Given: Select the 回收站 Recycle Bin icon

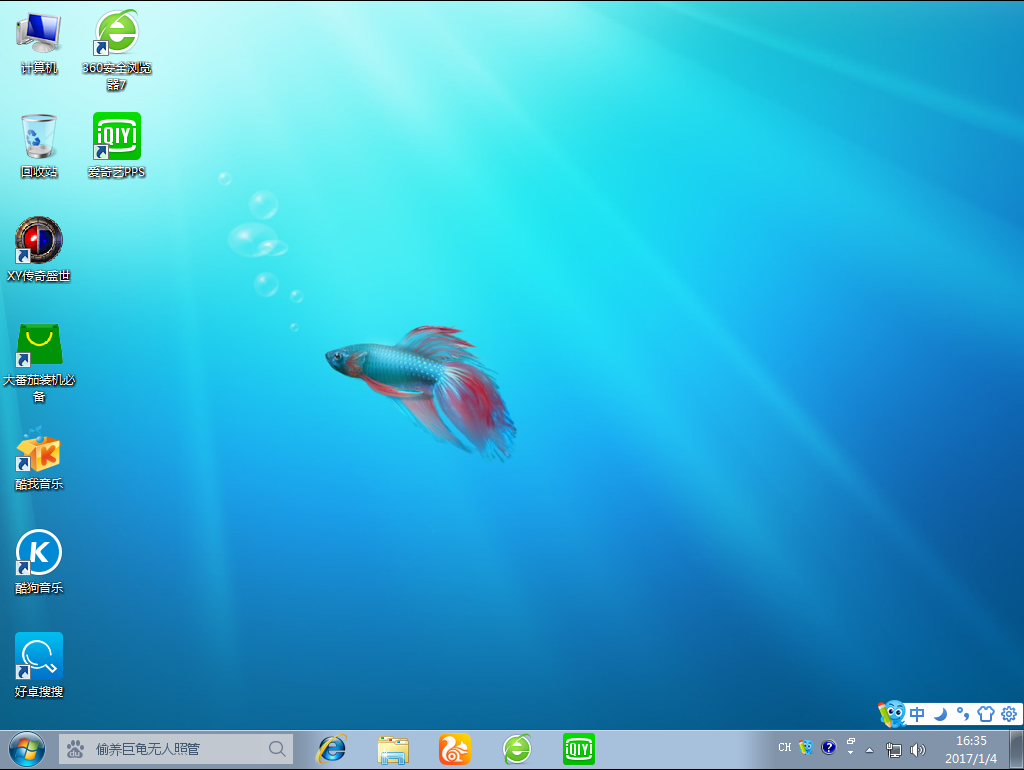Looking at the screenshot, I should click(x=39, y=146).
